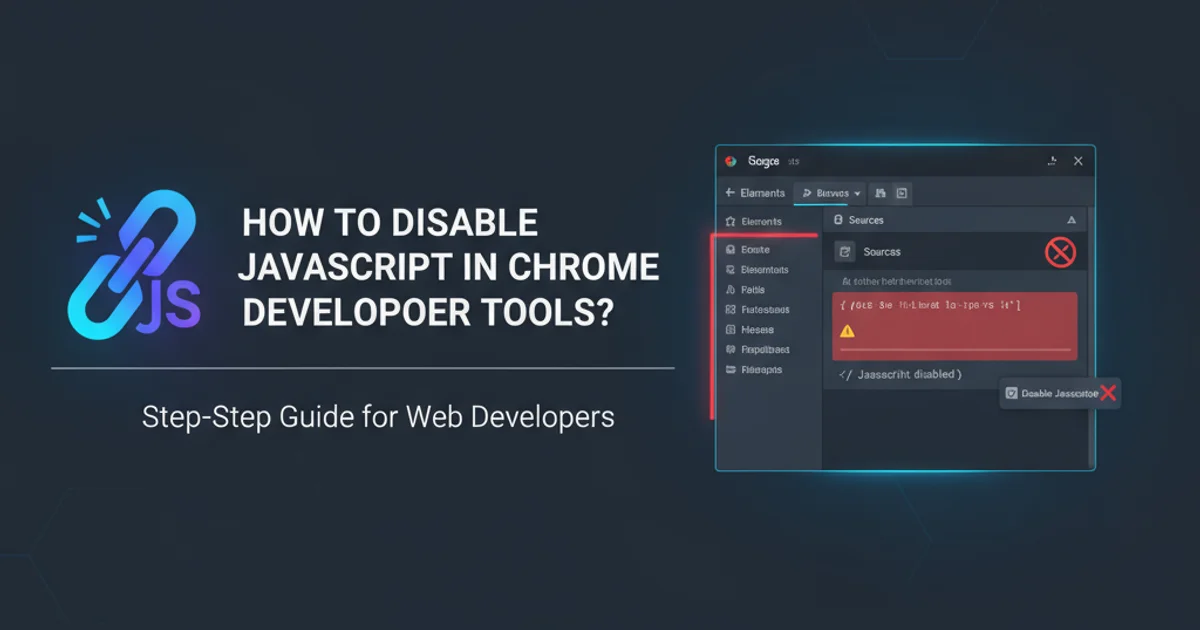The height and width of the screenshot is (630, 1200).
Task: Expand the dropdown arrow on the active tab
Action: pyautogui.click(x=858, y=193)
